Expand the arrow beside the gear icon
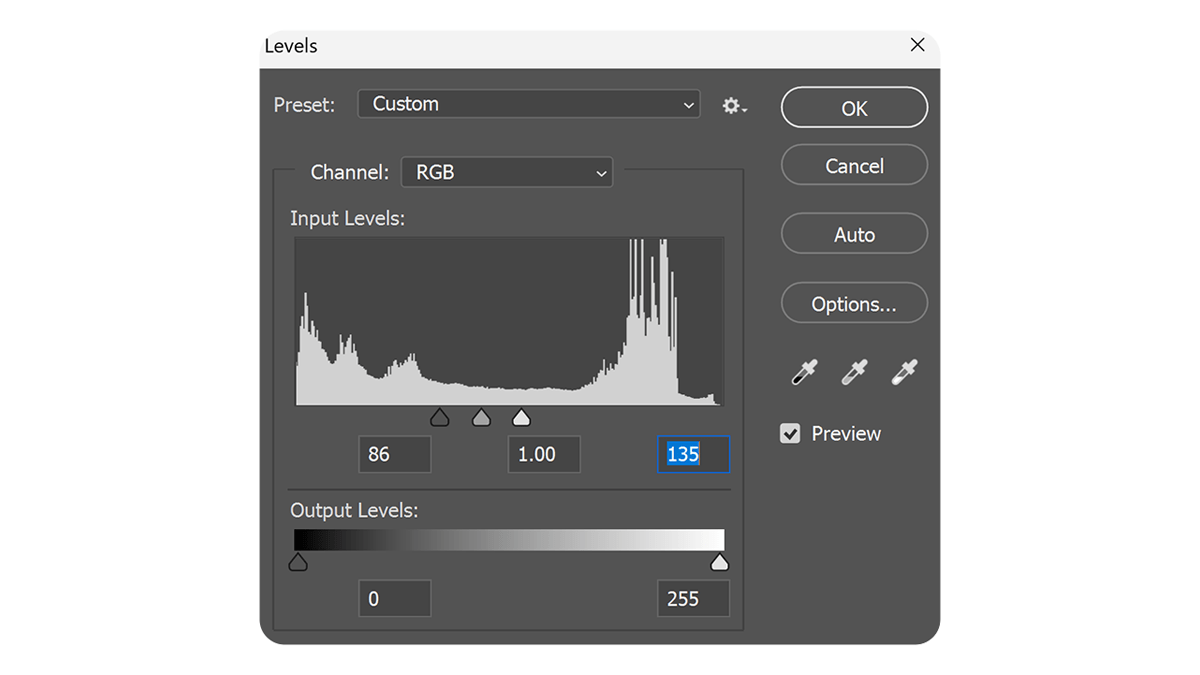The height and width of the screenshot is (675, 1200). (x=742, y=110)
